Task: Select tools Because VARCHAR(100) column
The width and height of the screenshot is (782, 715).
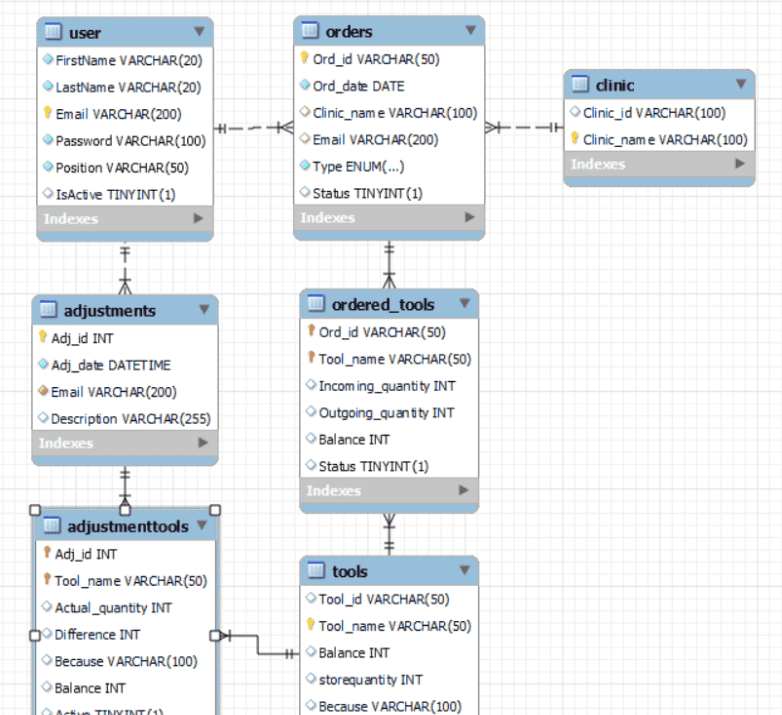Action: click(x=389, y=706)
